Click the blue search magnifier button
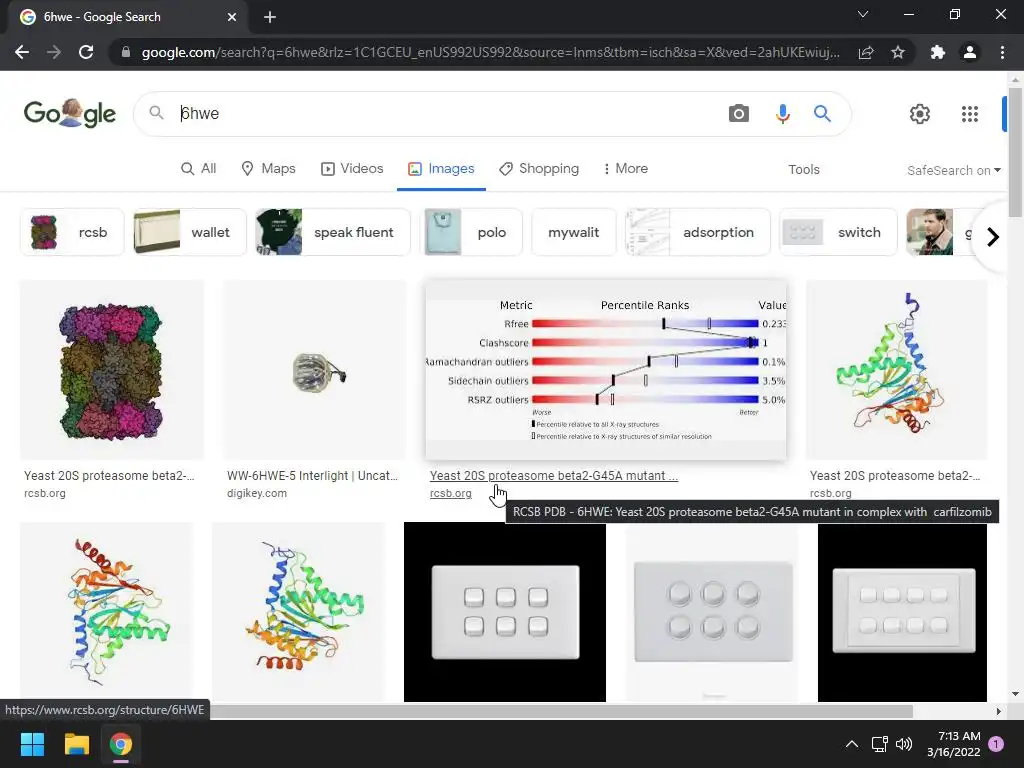 822,114
